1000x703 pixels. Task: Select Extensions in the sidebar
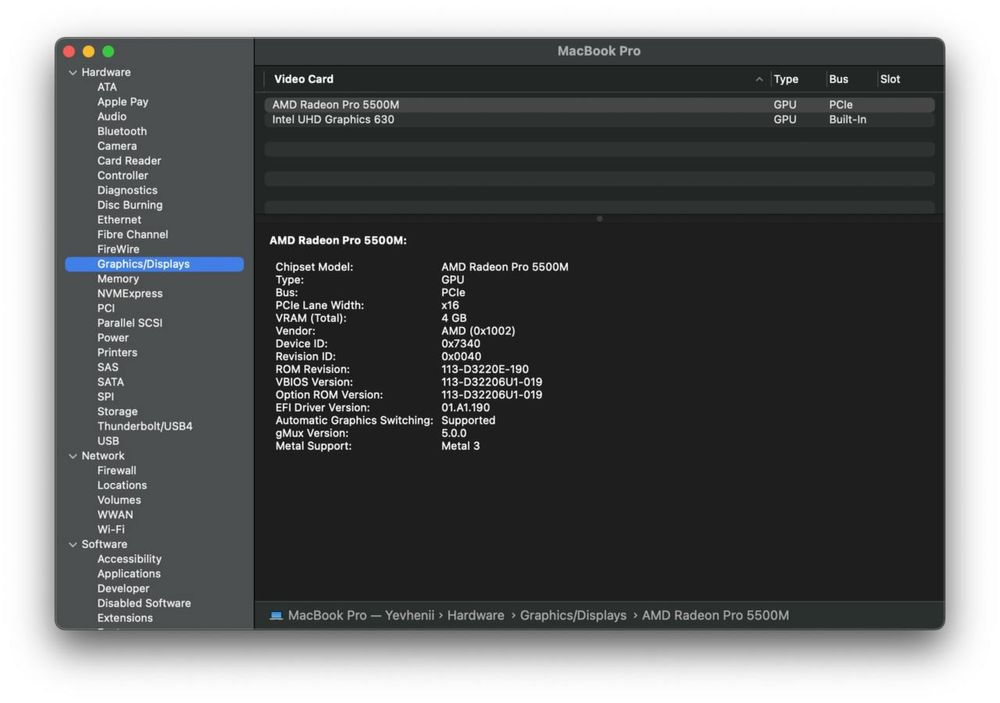[125, 618]
